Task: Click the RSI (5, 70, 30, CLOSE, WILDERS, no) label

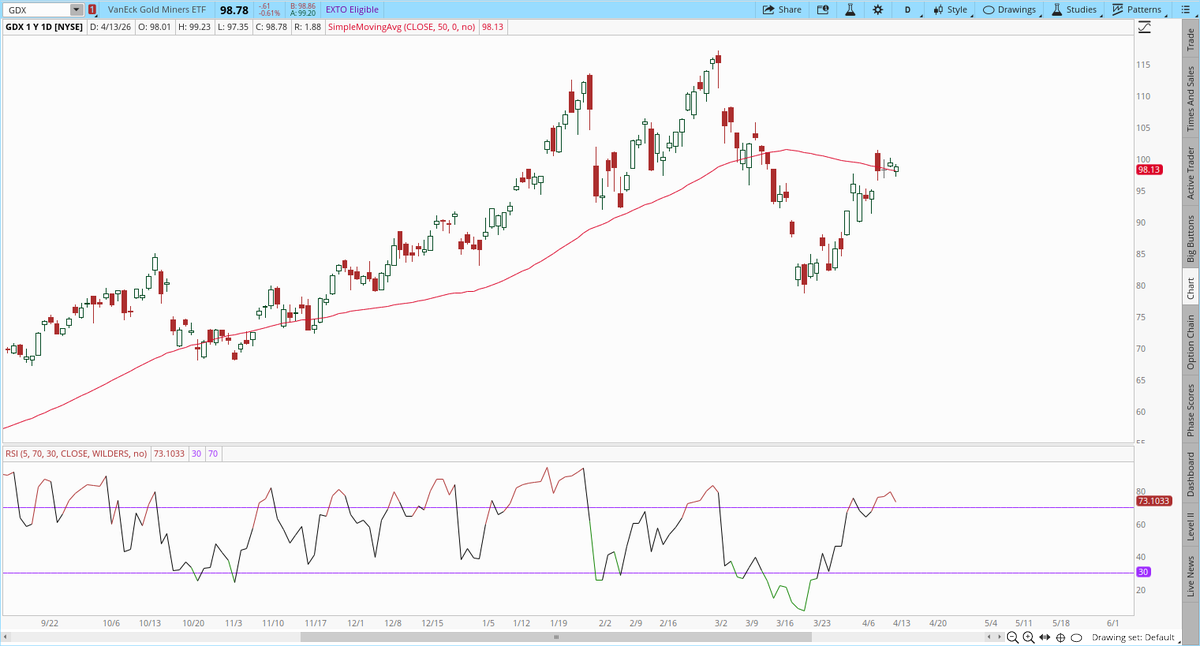Action: coord(76,453)
